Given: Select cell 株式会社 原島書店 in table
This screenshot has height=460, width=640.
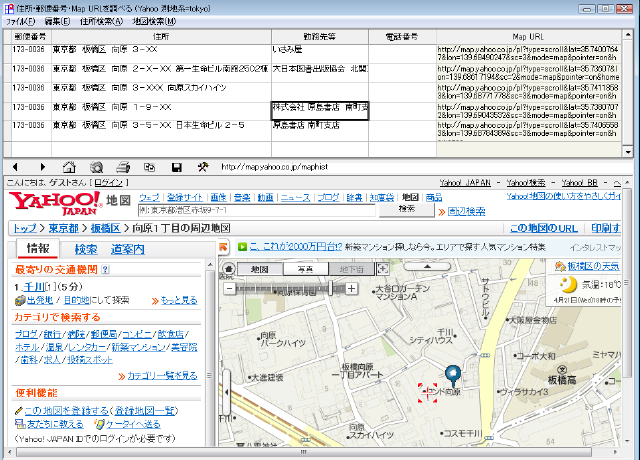Looking at the screenshot, I should tap(320, 111).
